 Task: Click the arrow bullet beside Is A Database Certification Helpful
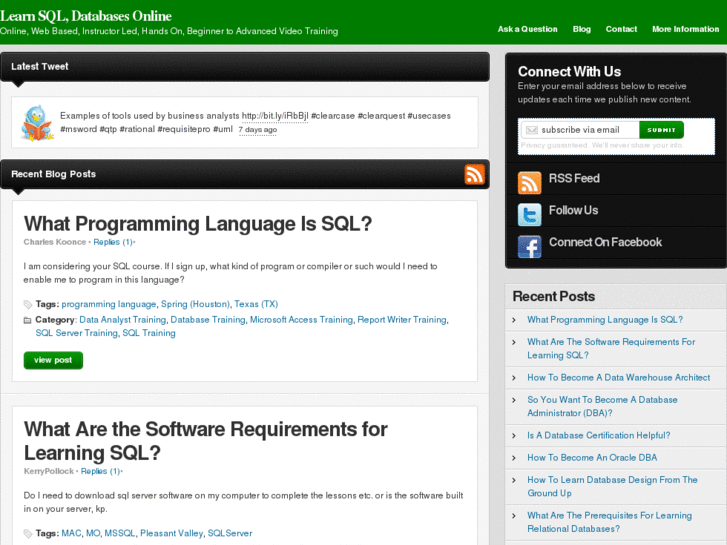click(514, 436)
